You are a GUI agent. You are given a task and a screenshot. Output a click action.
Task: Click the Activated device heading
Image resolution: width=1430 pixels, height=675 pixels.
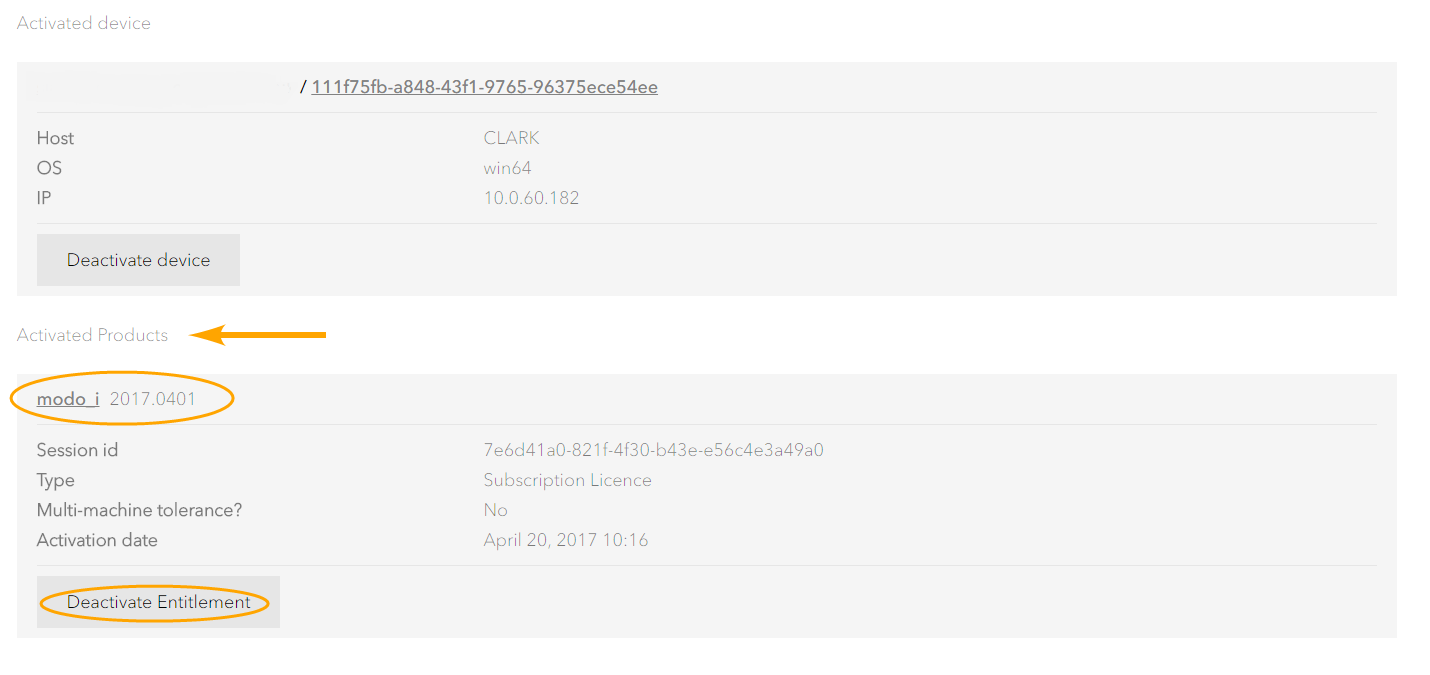click(x=84, y=23)
